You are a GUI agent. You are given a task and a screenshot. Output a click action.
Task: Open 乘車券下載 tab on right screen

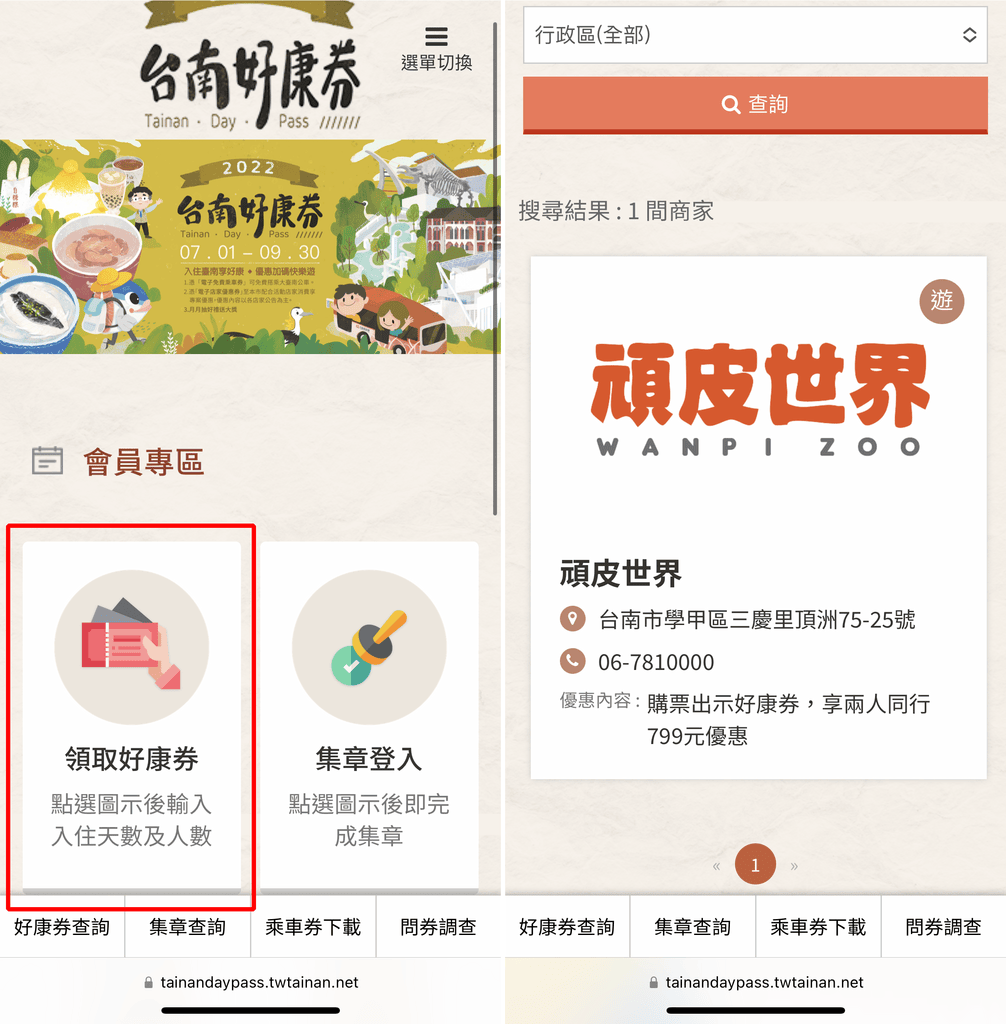point(818,927)
